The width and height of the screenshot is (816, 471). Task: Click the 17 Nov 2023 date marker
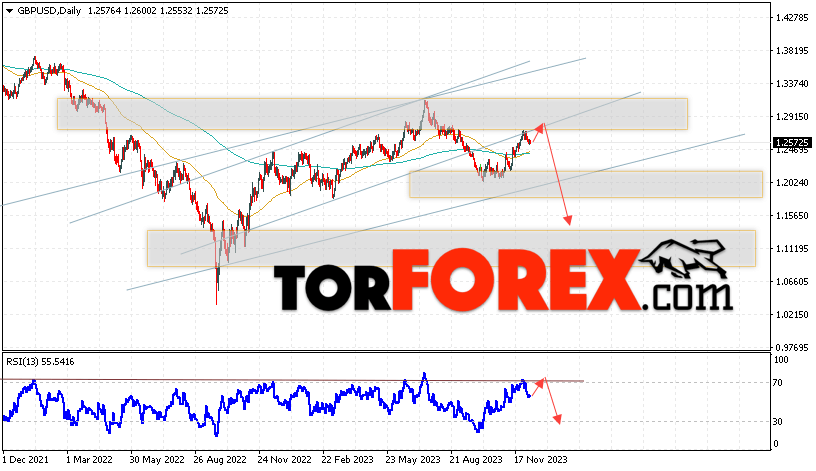point(541,460)
